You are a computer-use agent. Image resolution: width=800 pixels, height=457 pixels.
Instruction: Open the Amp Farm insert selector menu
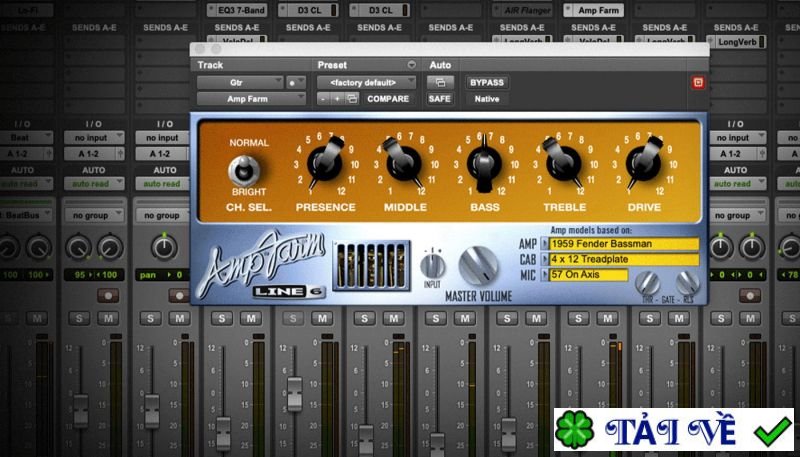click(x=251, y=99)
